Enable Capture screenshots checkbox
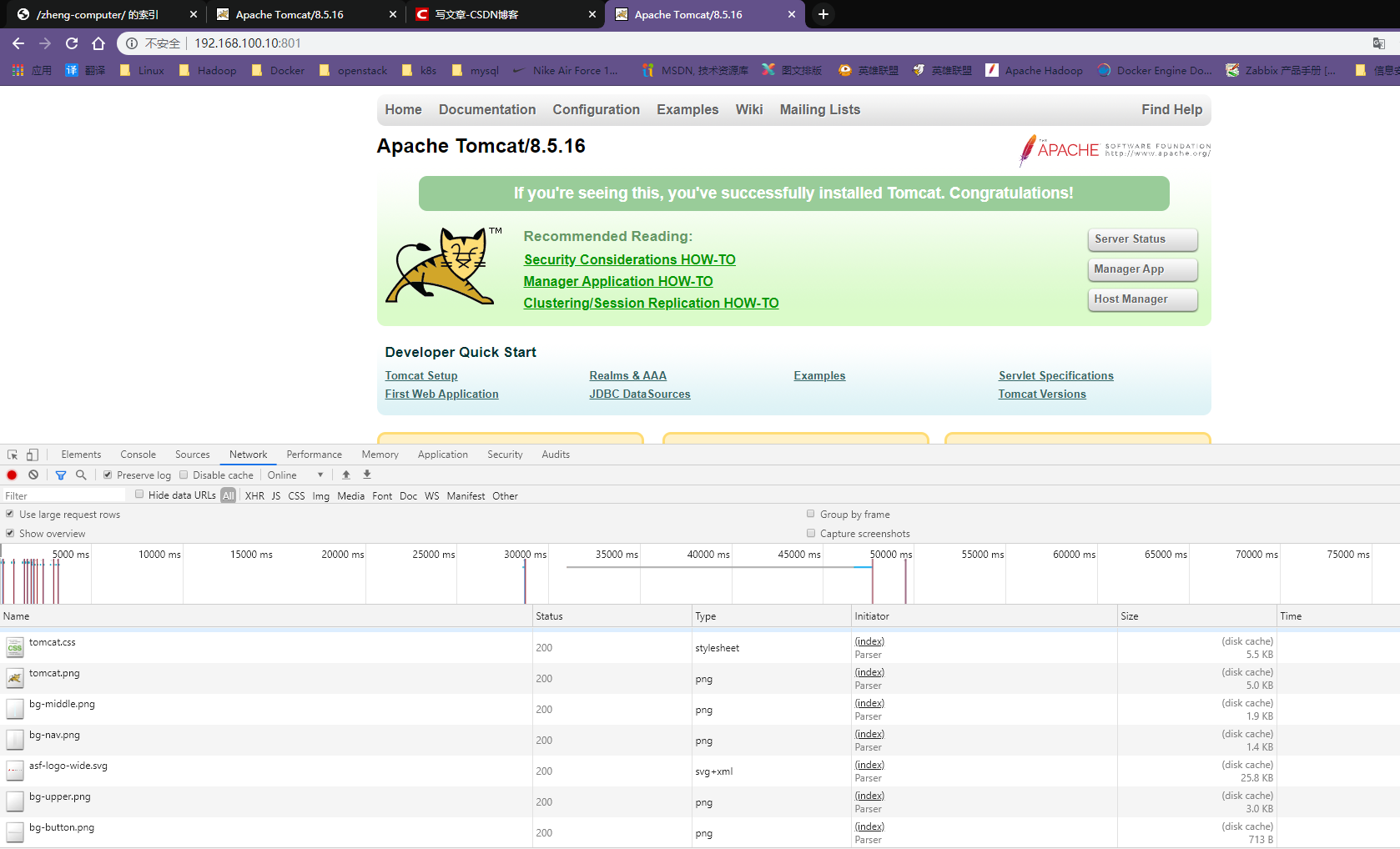The height and width of the screenshot is (849, 1400). pos(811,533)
